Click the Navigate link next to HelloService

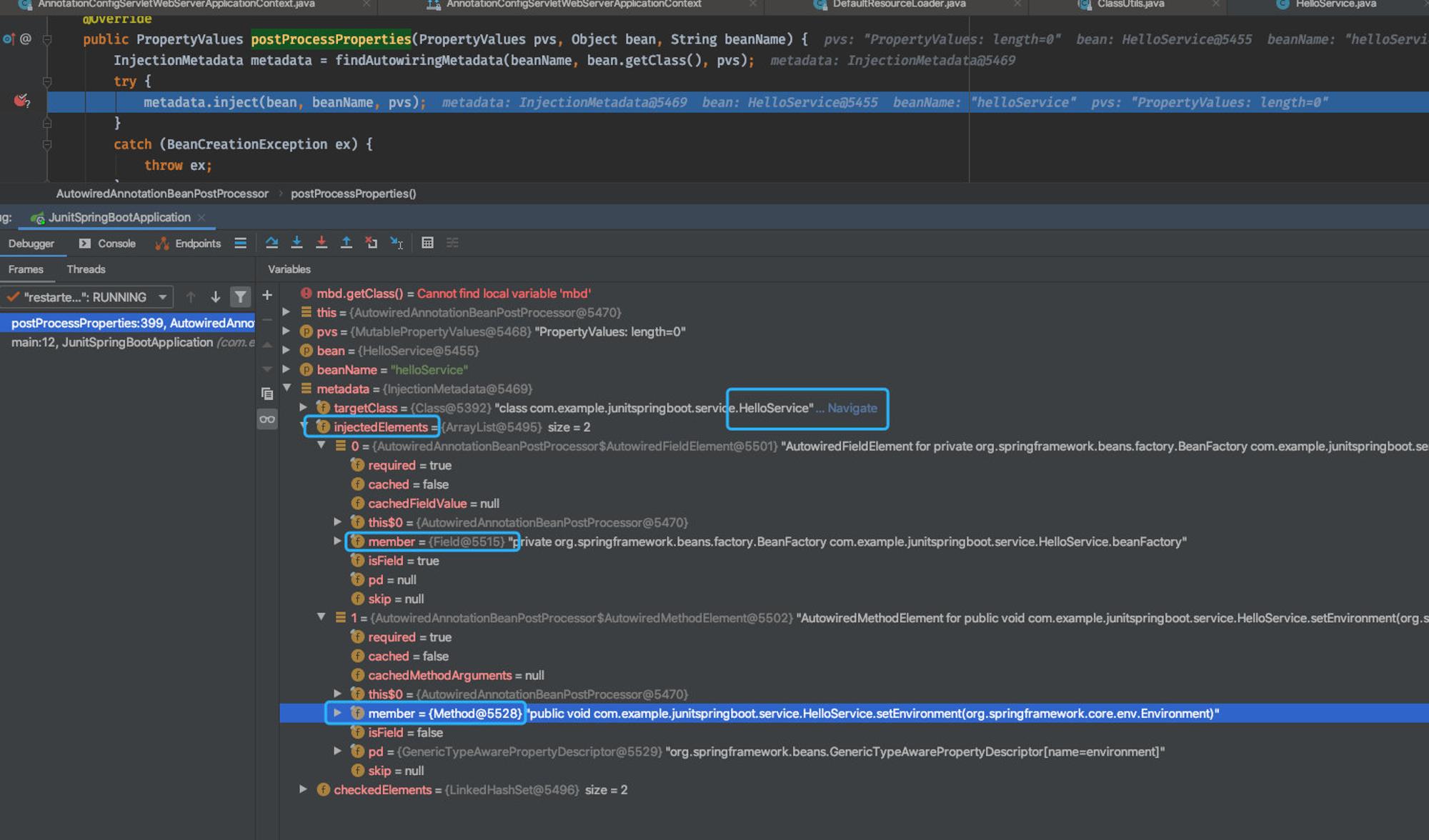pyautogui.click(x=852, y=408)
